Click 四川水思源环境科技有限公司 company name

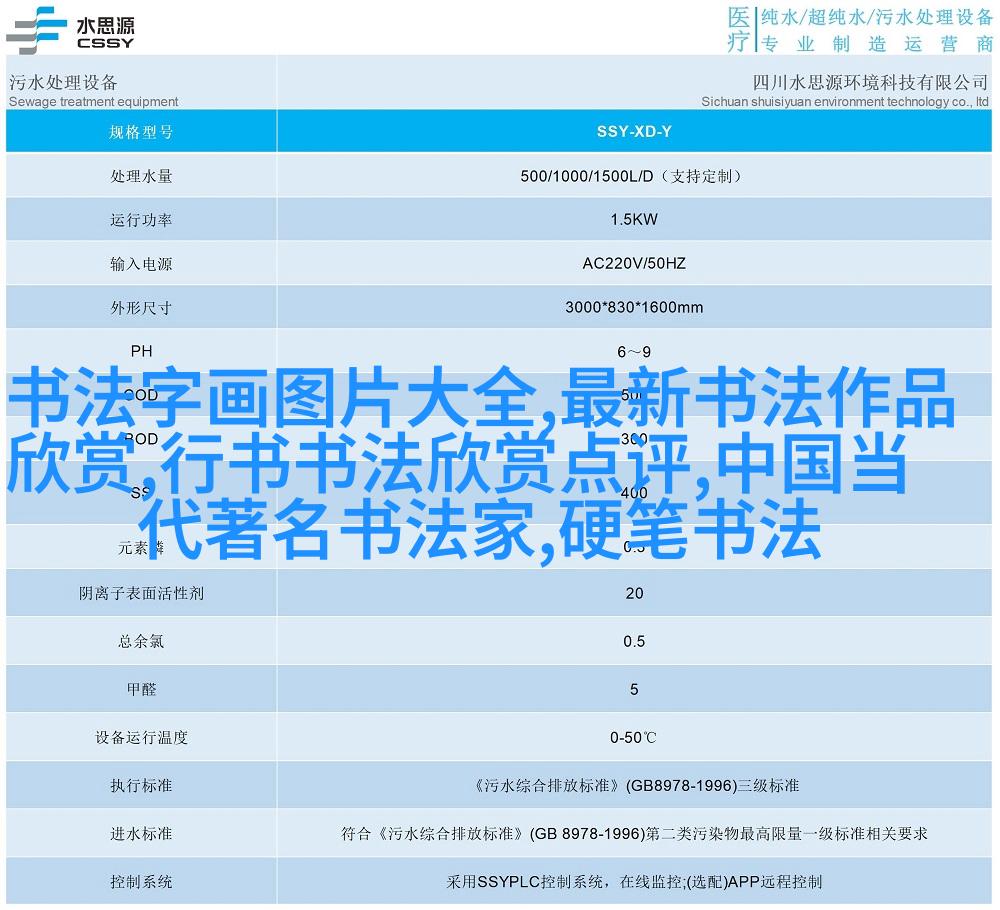click(x=870, y=82)
